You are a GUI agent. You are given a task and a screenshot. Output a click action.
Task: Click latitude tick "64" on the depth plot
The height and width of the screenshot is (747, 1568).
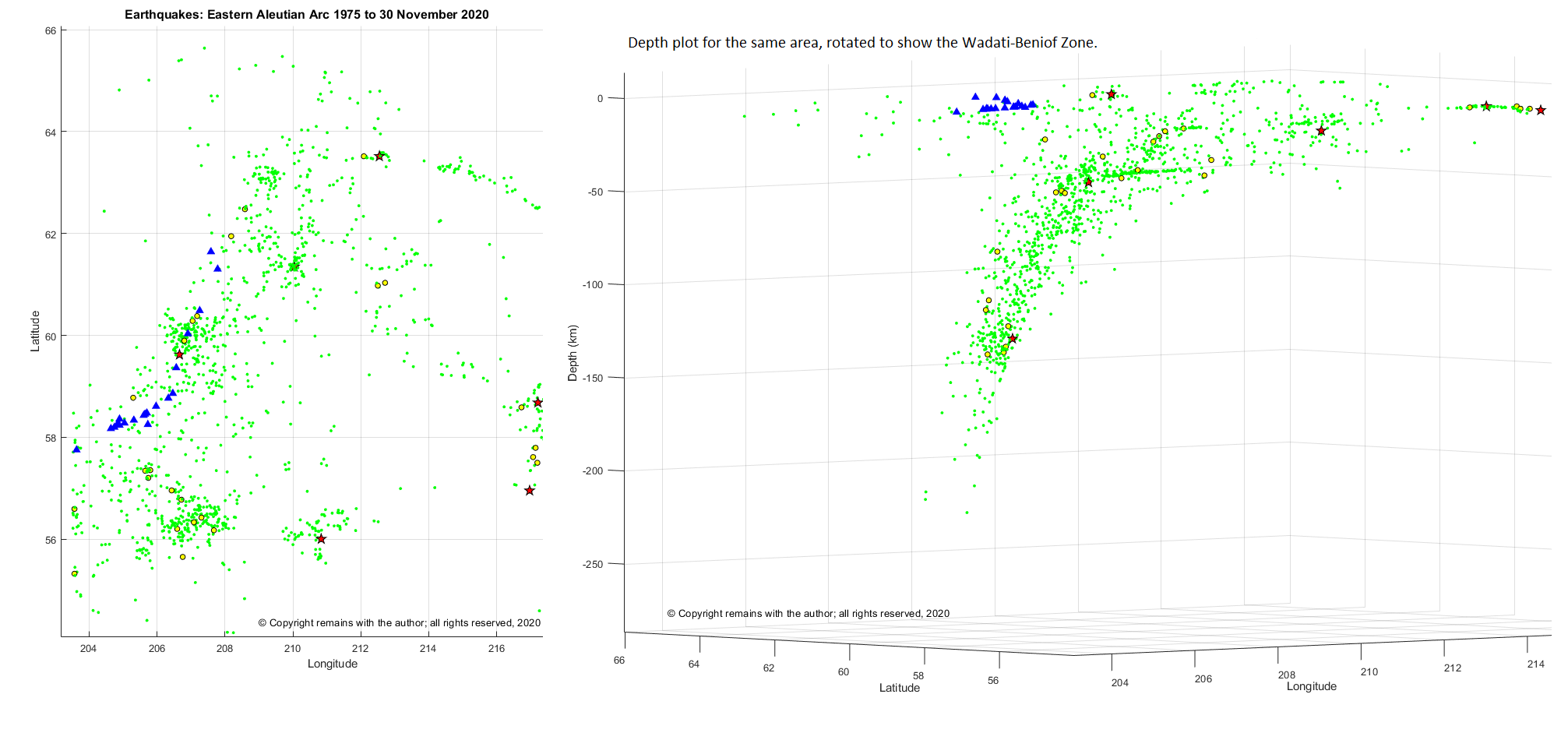694,664
